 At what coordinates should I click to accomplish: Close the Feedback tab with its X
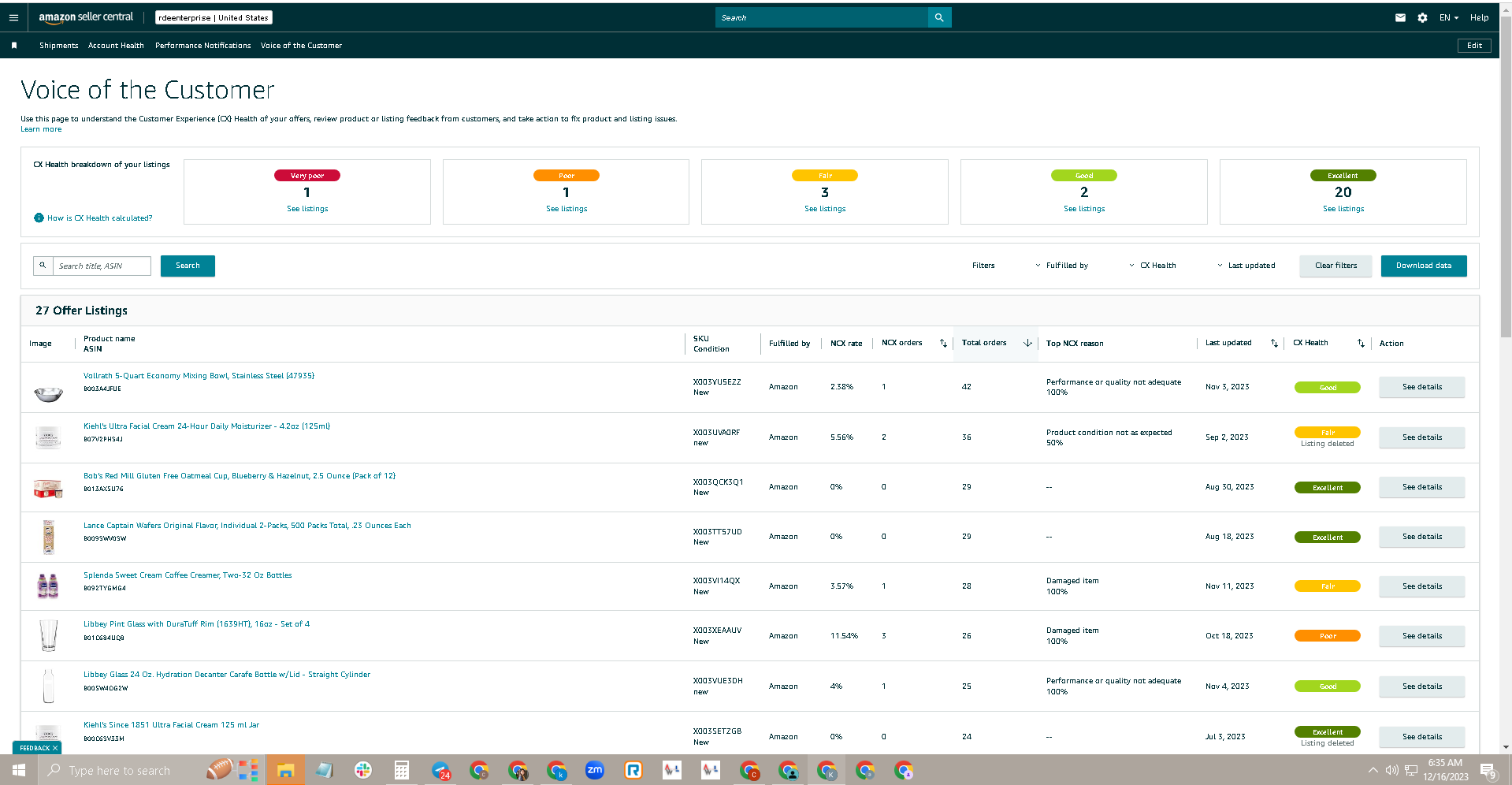coord(55,748)
